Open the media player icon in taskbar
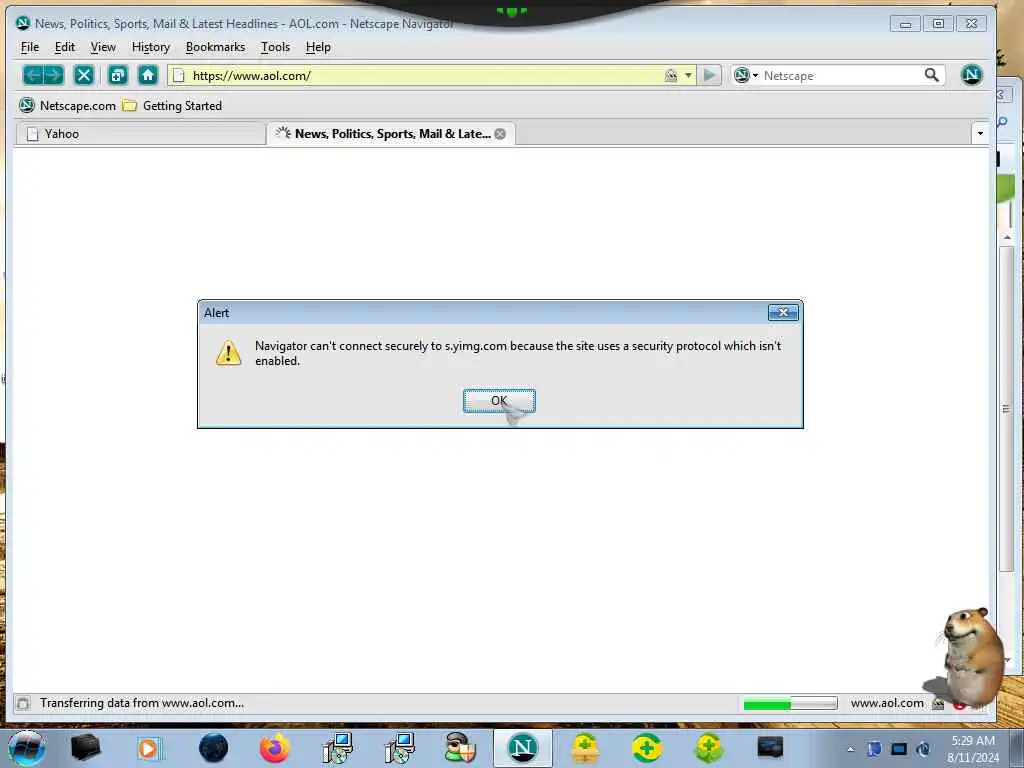The image size is (1024, 768). (148, 748)
